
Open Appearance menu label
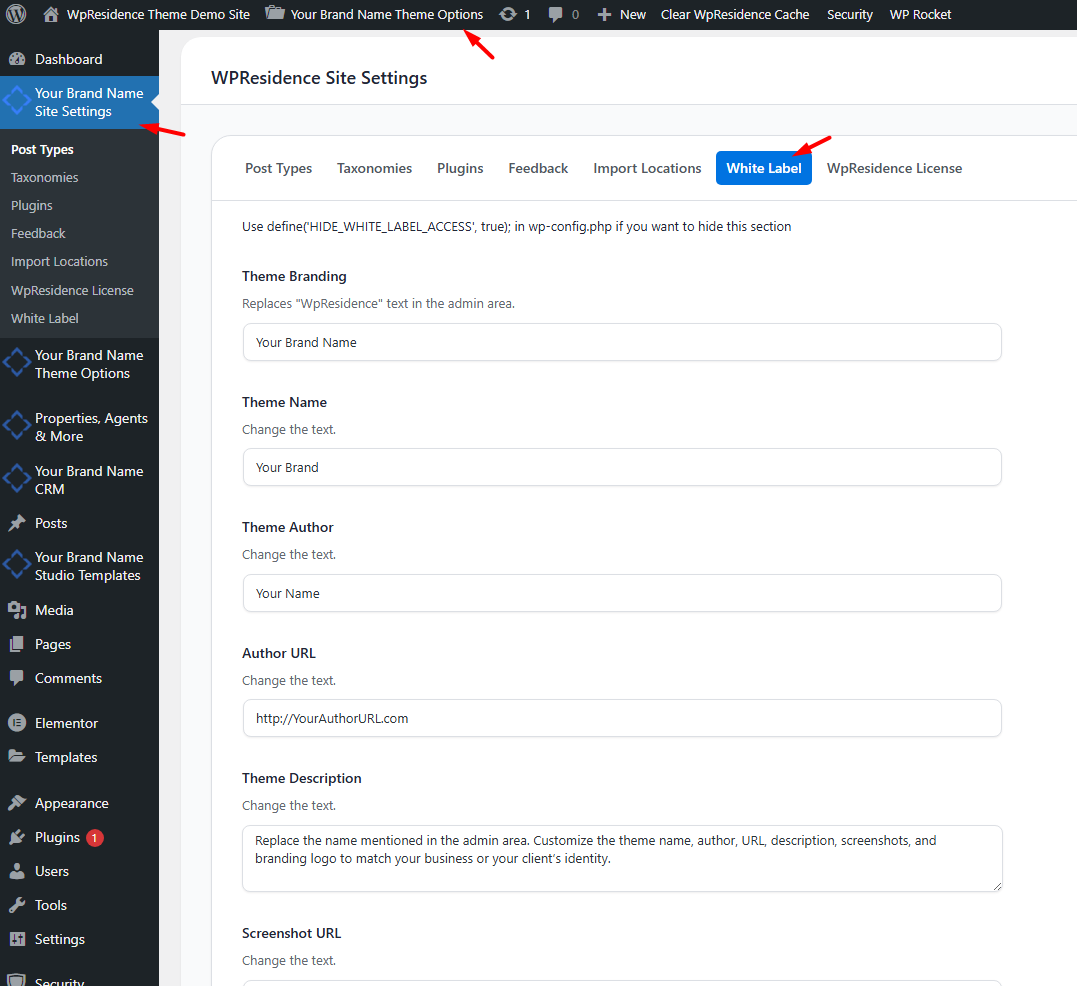coord(72,803)
